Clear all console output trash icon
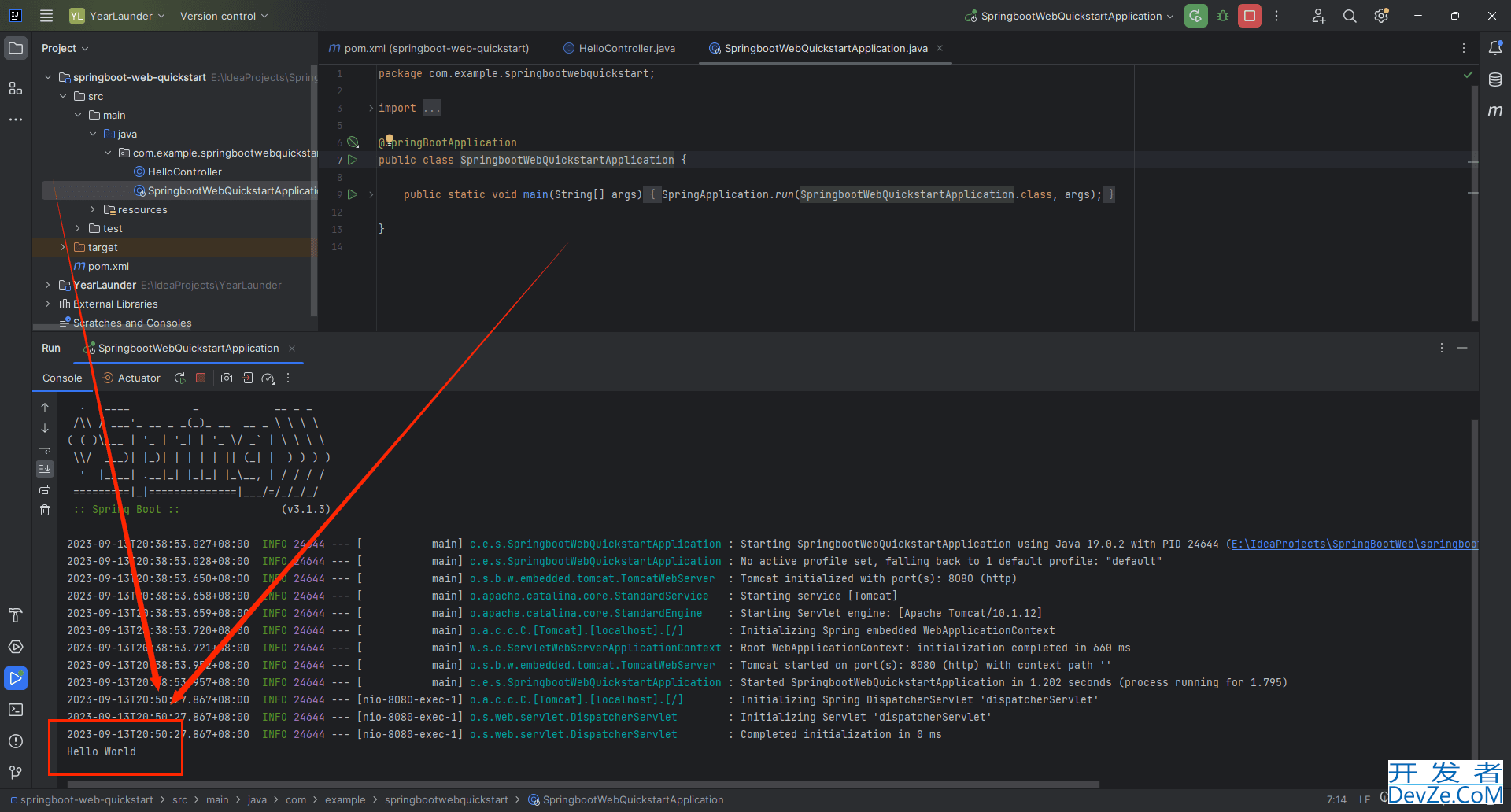The image size is (1511, 812). coord(45,510)
